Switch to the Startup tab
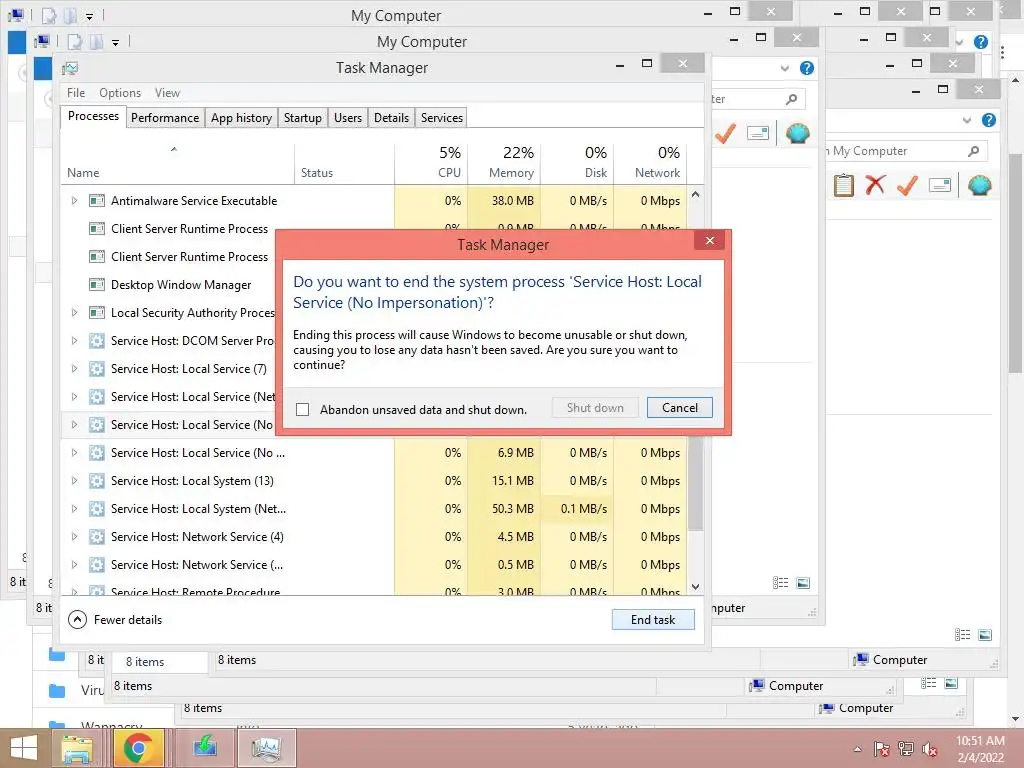This screenshot has height=768, width=1024. pos(302,118)
